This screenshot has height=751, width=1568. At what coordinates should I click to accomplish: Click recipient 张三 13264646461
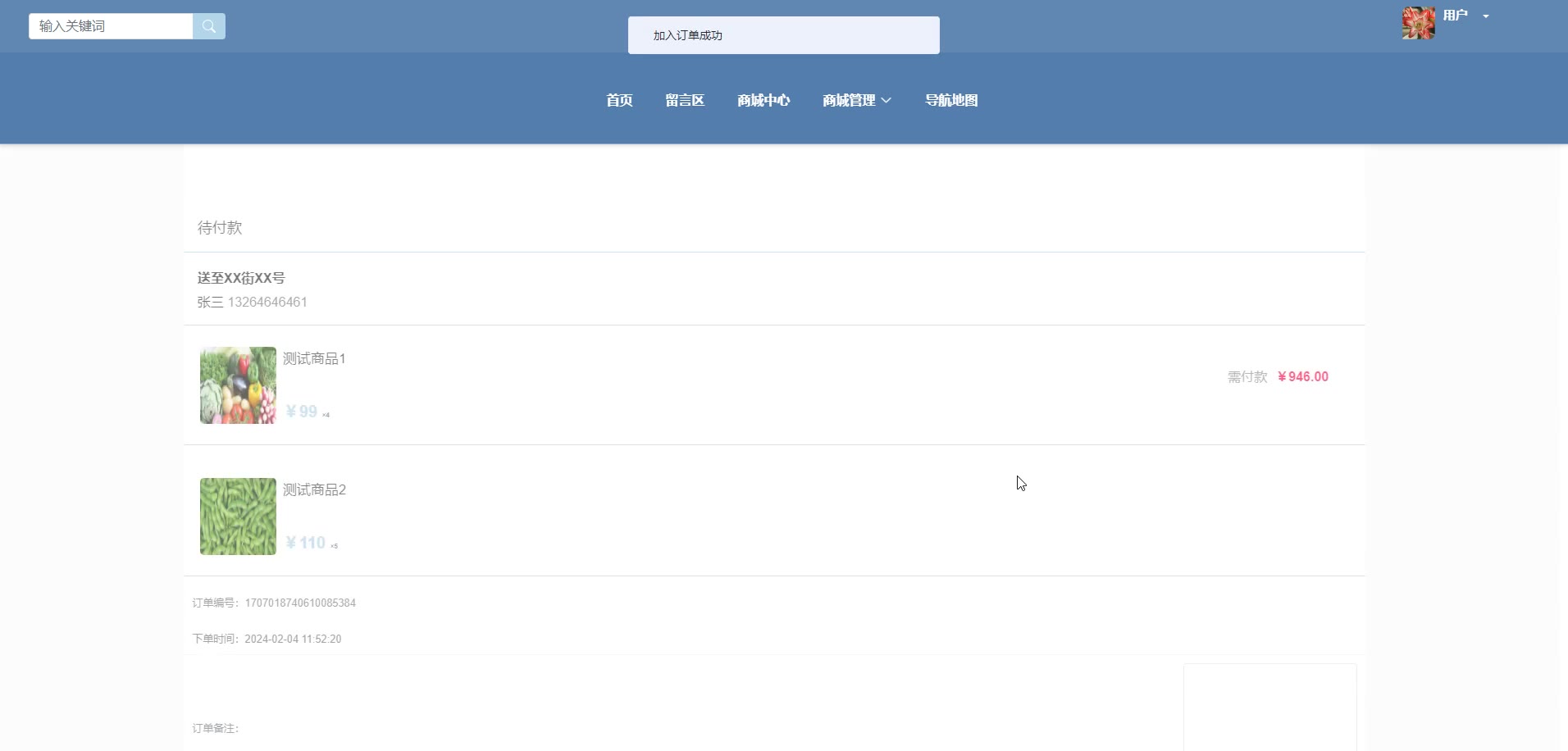253,302
